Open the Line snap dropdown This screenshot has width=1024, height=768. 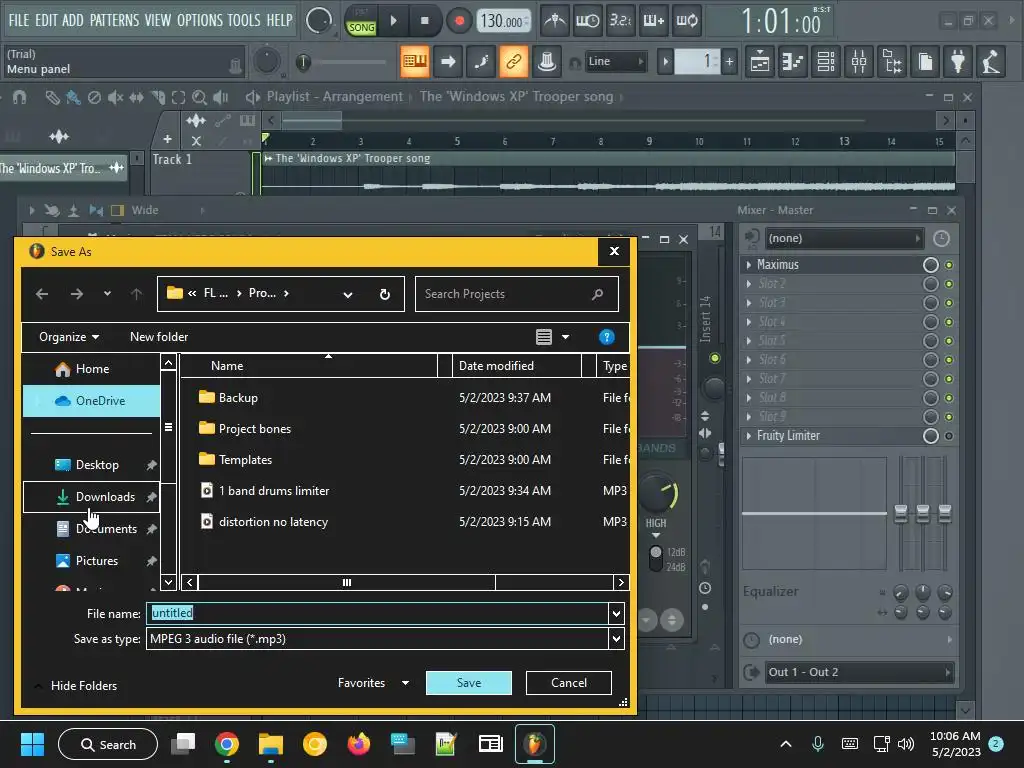coord(615,61)
